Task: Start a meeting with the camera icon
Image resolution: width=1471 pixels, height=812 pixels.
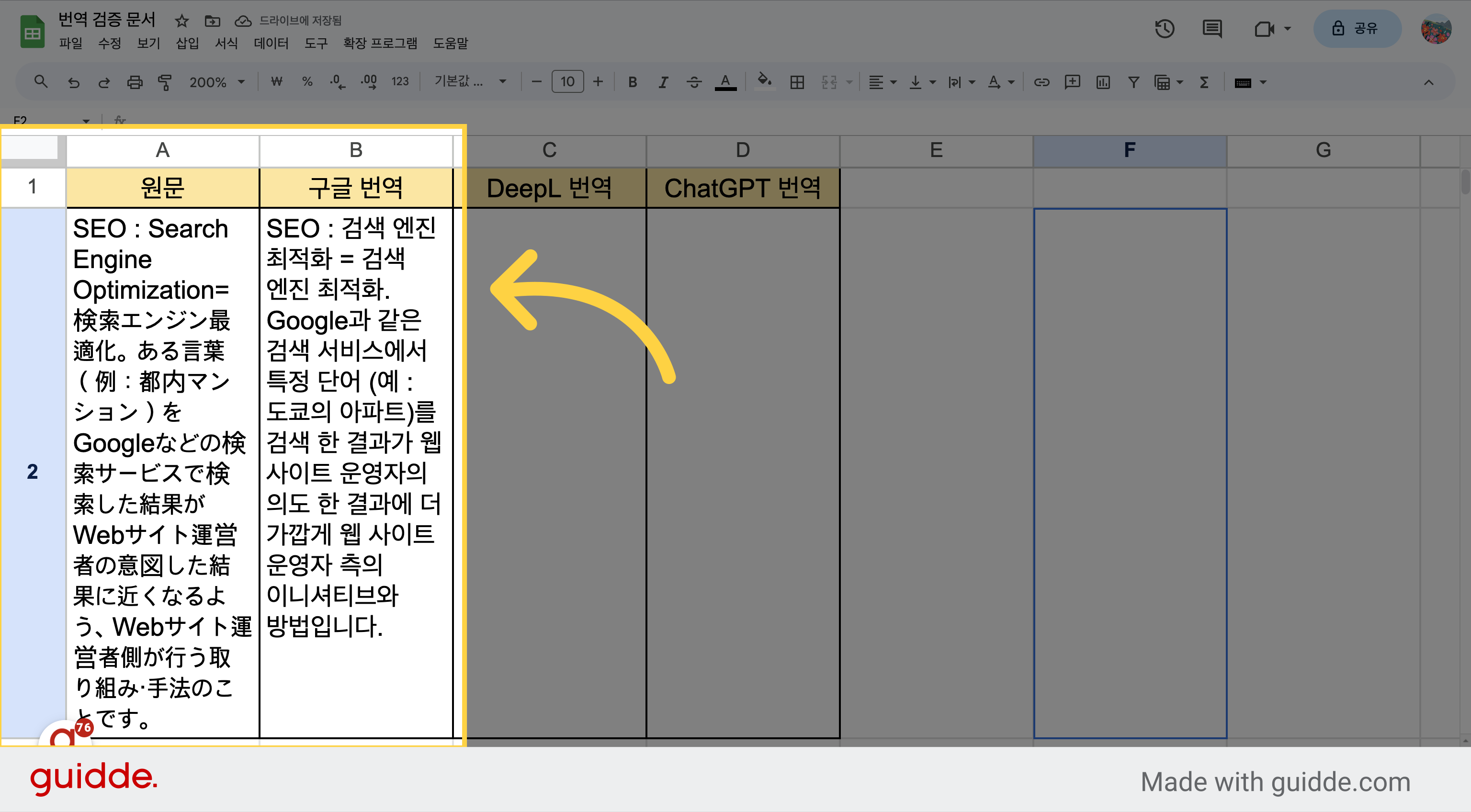Action: 1265,29
